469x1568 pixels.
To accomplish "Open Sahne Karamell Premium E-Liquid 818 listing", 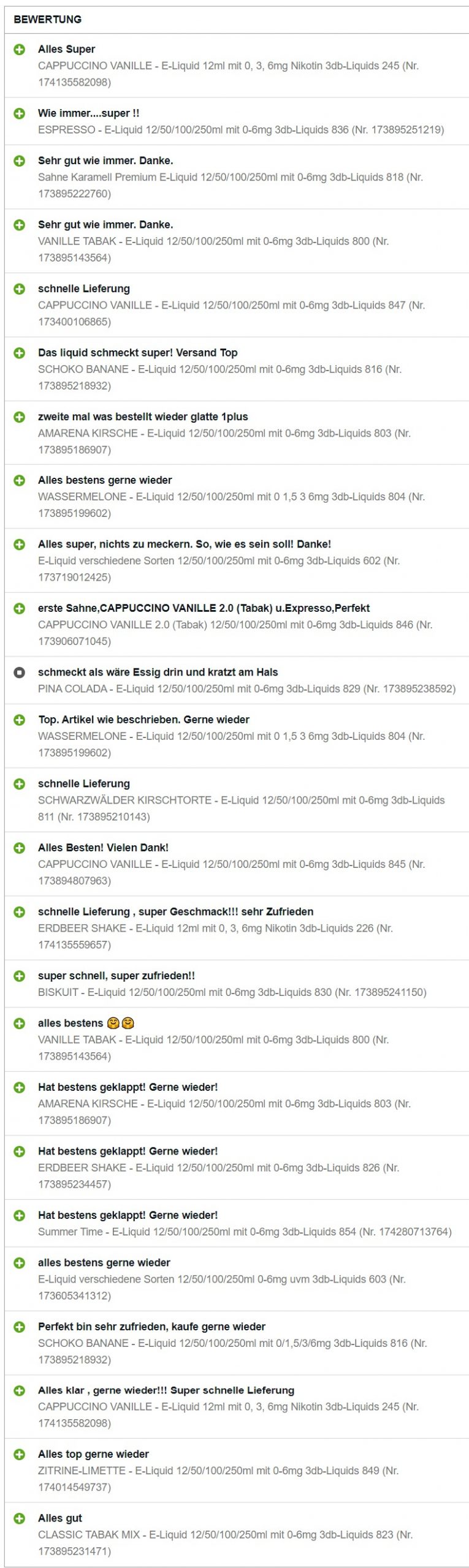I will pos(231,185).
